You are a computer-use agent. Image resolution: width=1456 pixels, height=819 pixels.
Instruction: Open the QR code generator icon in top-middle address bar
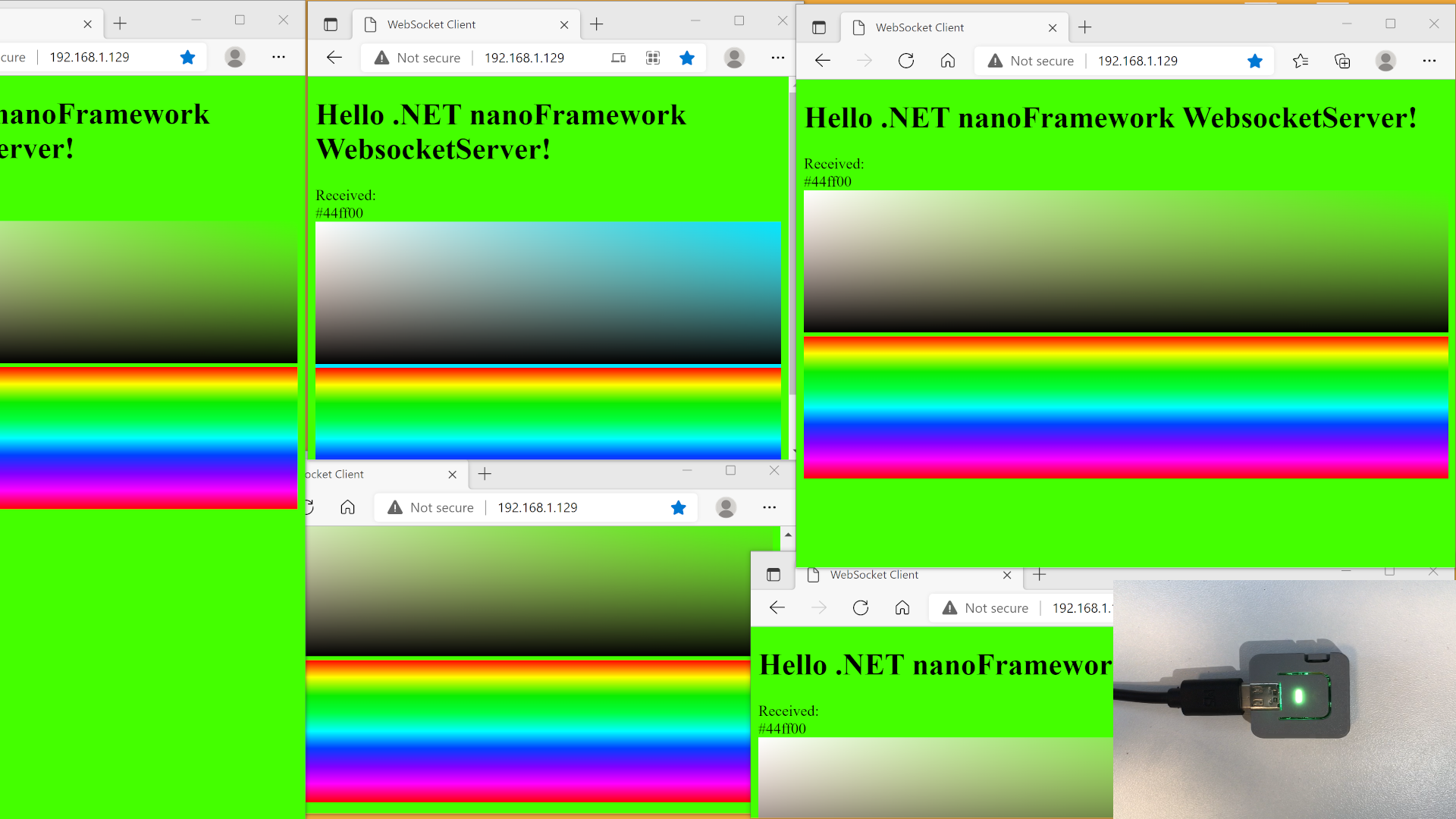(653, 58)
